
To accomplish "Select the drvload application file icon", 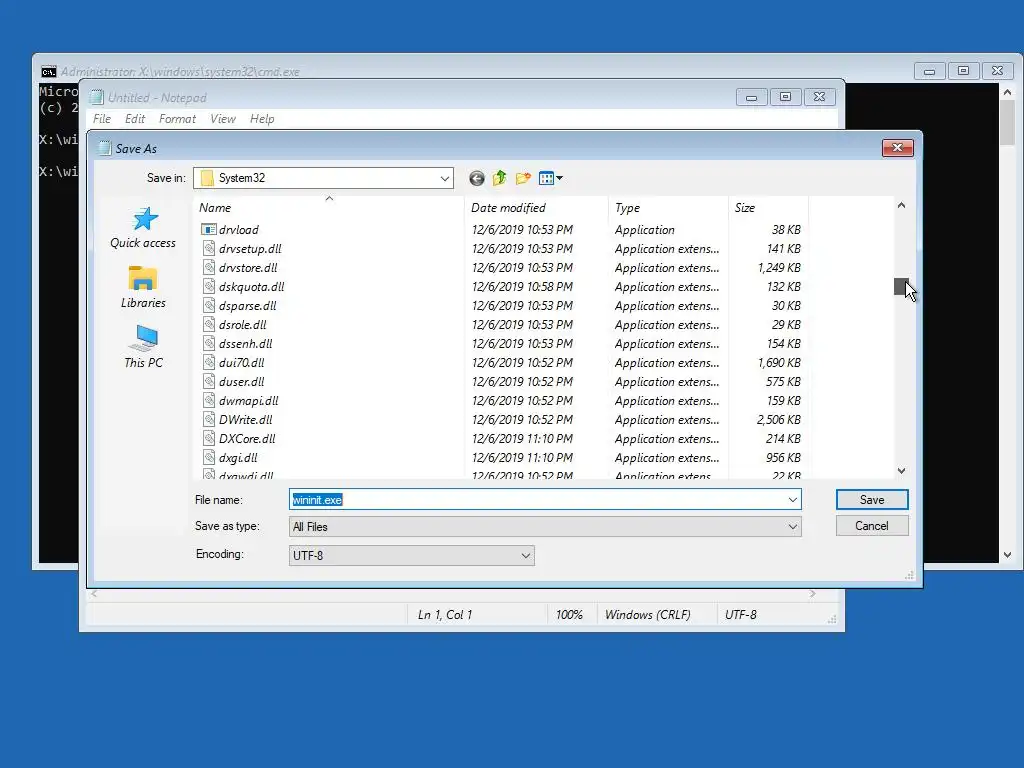I will coord(208,229).
